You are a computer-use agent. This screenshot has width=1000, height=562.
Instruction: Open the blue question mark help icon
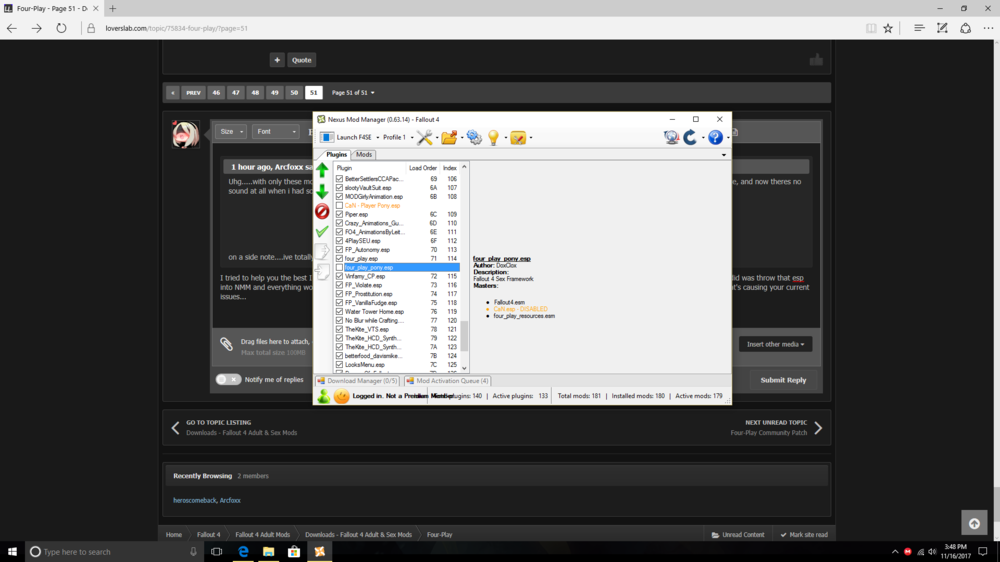(x=715, y=137)
